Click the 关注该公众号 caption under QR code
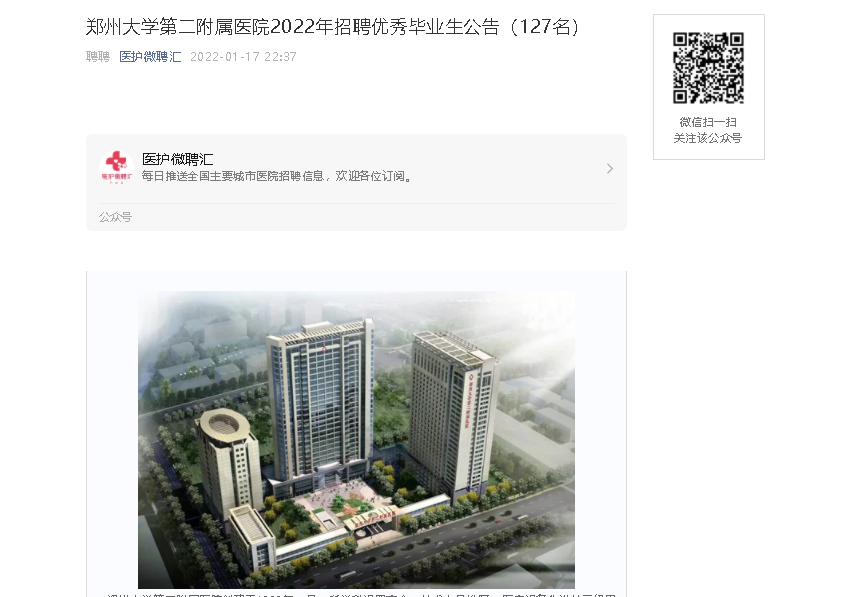The height and width of the screenshot is (597, 856). [x=708, y=138]
